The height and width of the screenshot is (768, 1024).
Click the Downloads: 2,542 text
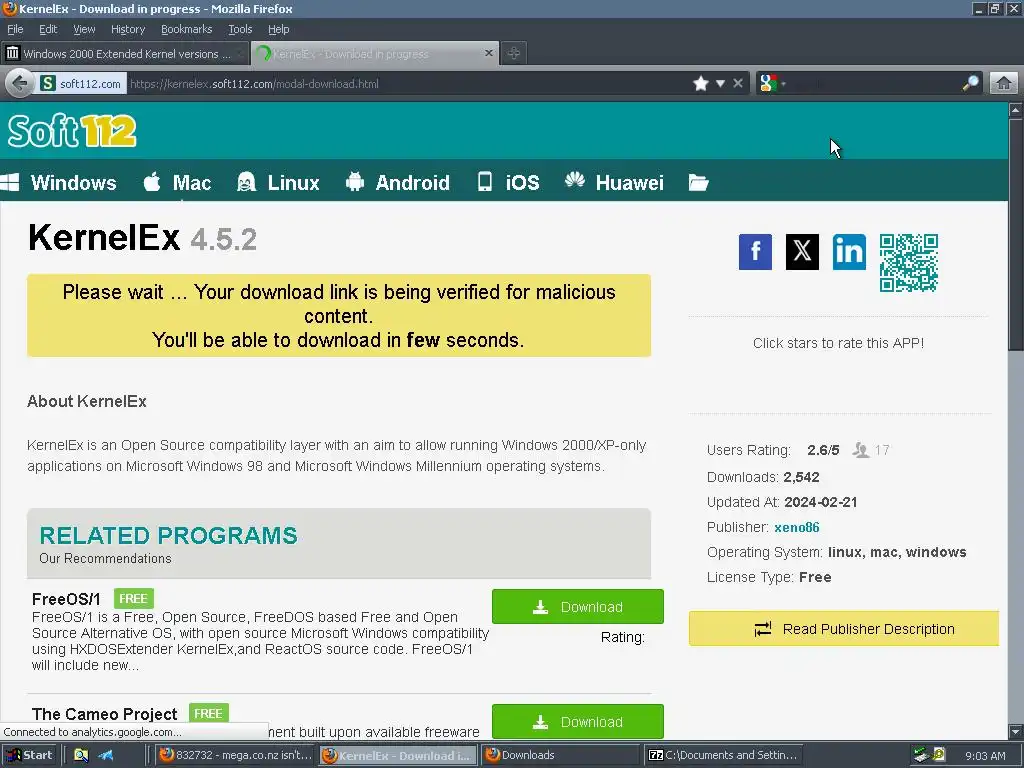(x=763, y=477)
